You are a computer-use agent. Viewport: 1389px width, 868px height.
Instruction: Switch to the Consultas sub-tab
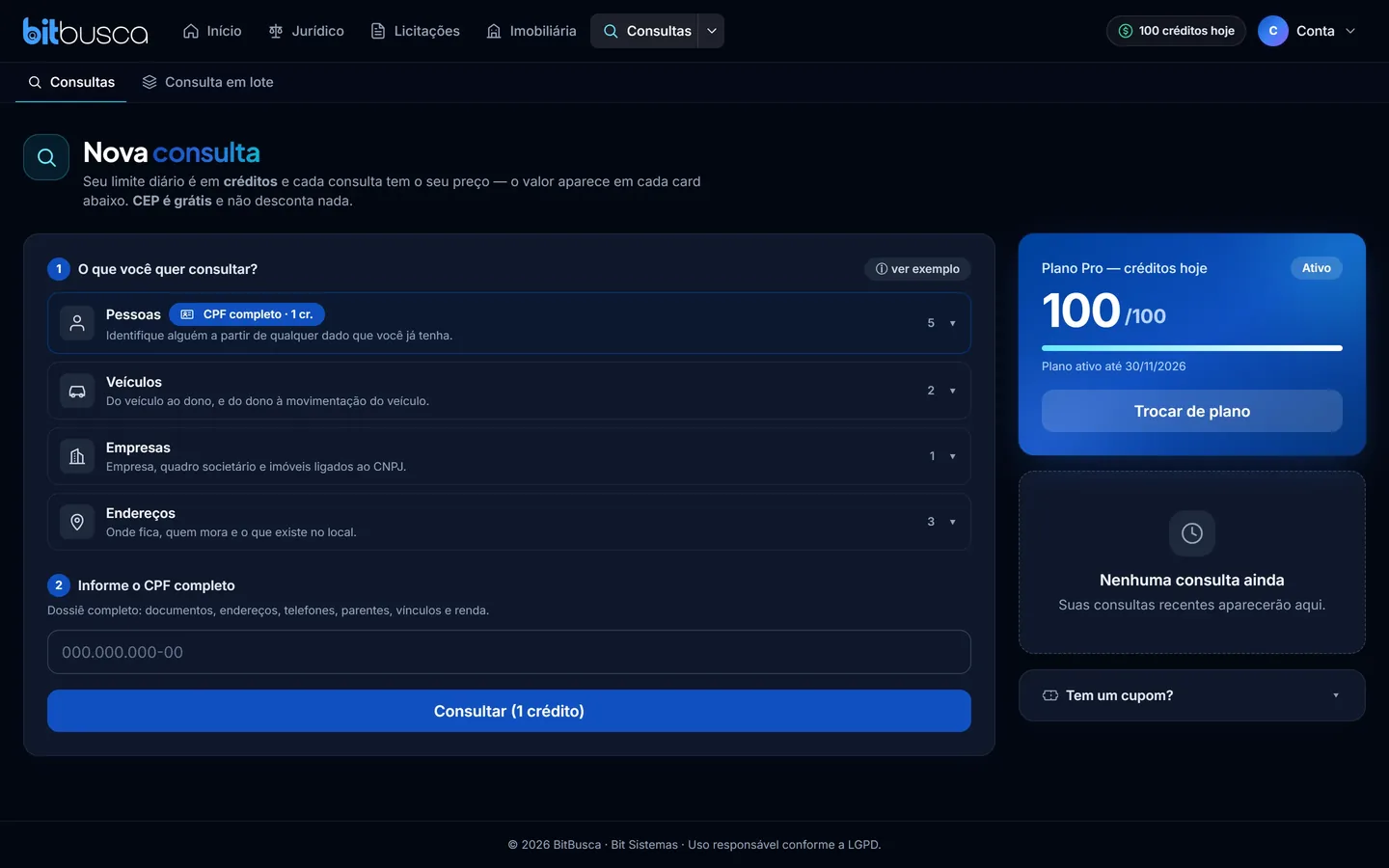71,82
